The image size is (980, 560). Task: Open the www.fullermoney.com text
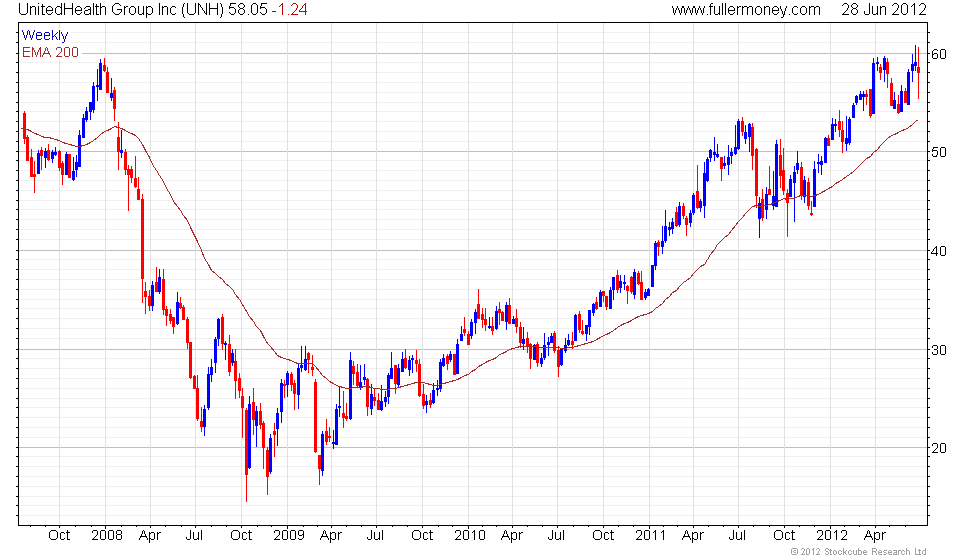746,9
